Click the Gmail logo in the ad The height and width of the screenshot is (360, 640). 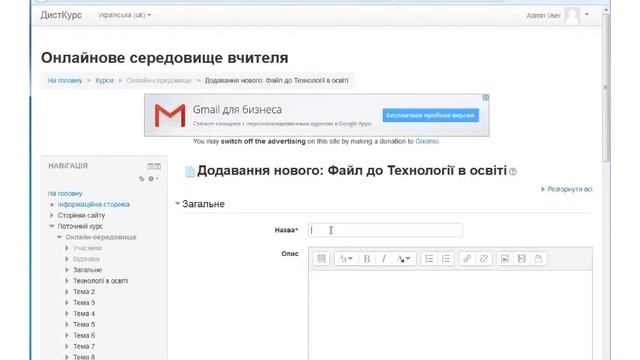pyautogui.click(x=170, y=115)
